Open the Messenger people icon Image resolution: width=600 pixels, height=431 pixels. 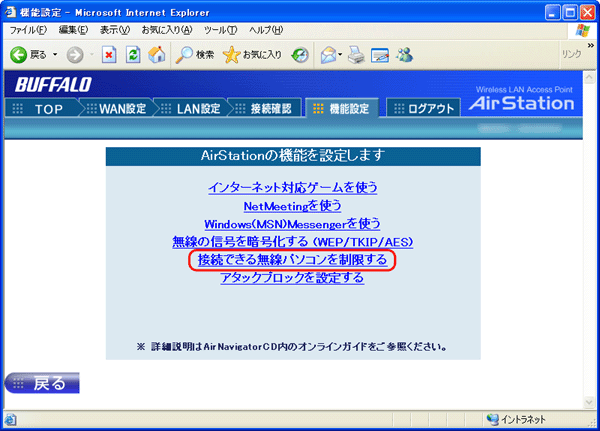[x=405, y=55]
